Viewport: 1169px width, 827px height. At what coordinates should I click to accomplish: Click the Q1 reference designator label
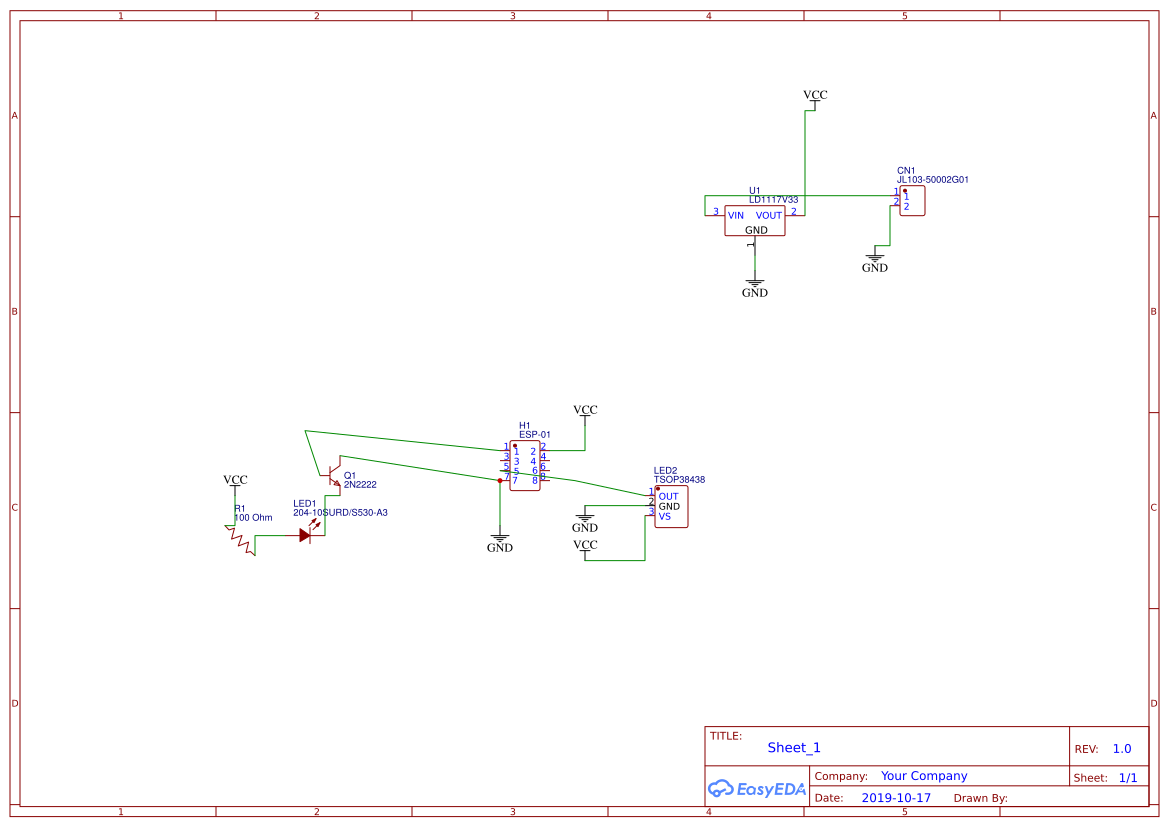pos(349,476)
